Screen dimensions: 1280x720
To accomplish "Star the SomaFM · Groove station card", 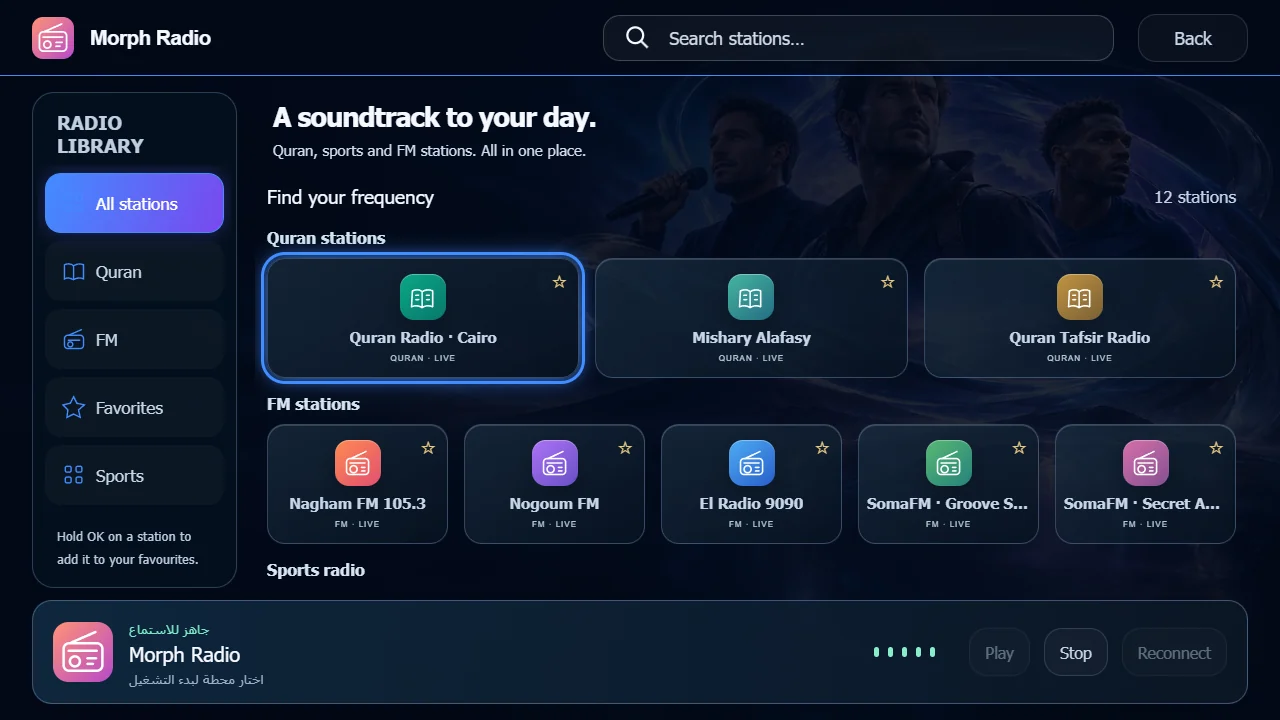I will (1019, 448).
